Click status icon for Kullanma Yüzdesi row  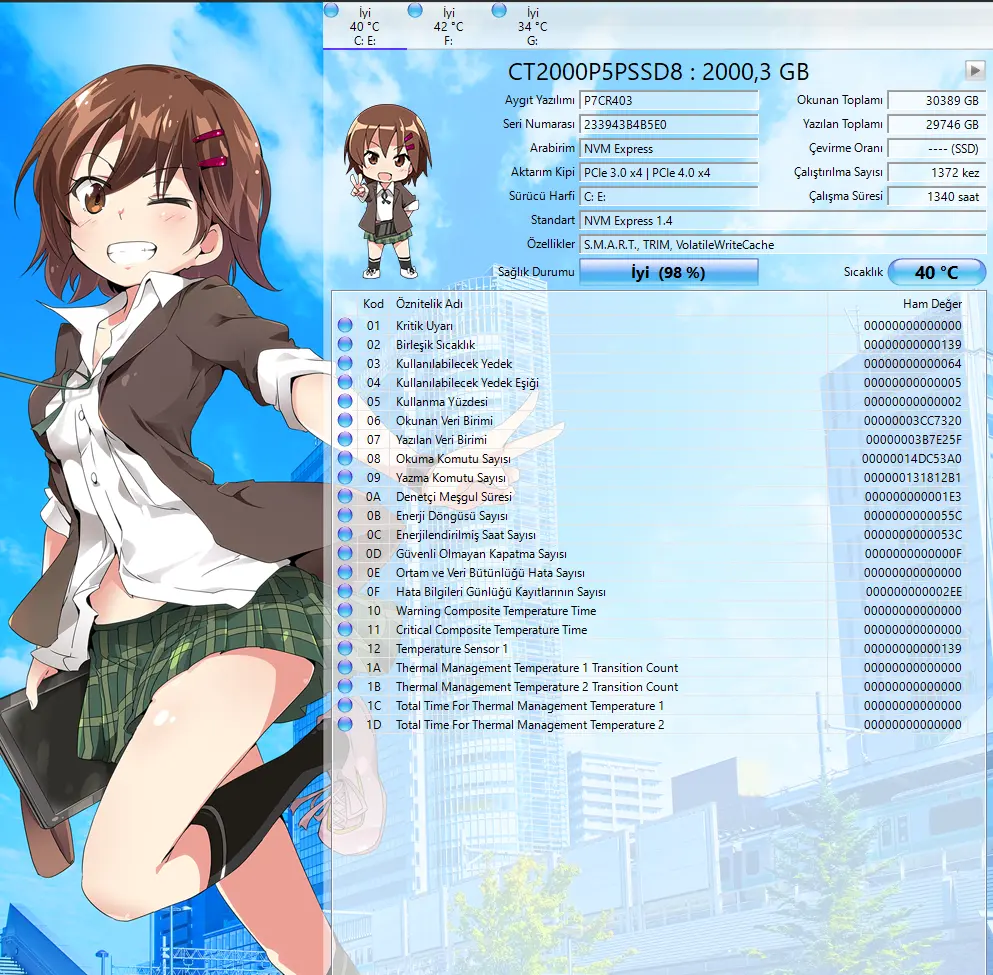tap(345, 401)
